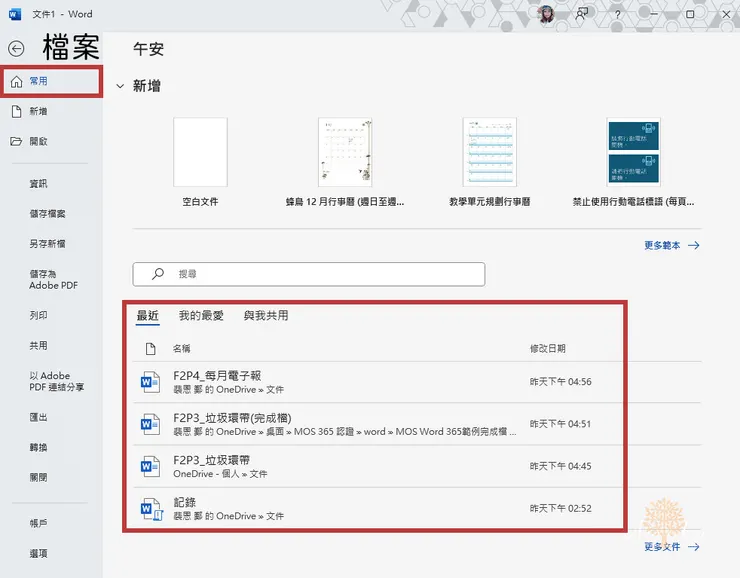
Task: Click the date 昨天下午 02:52
Action: [x=560, y=508]
